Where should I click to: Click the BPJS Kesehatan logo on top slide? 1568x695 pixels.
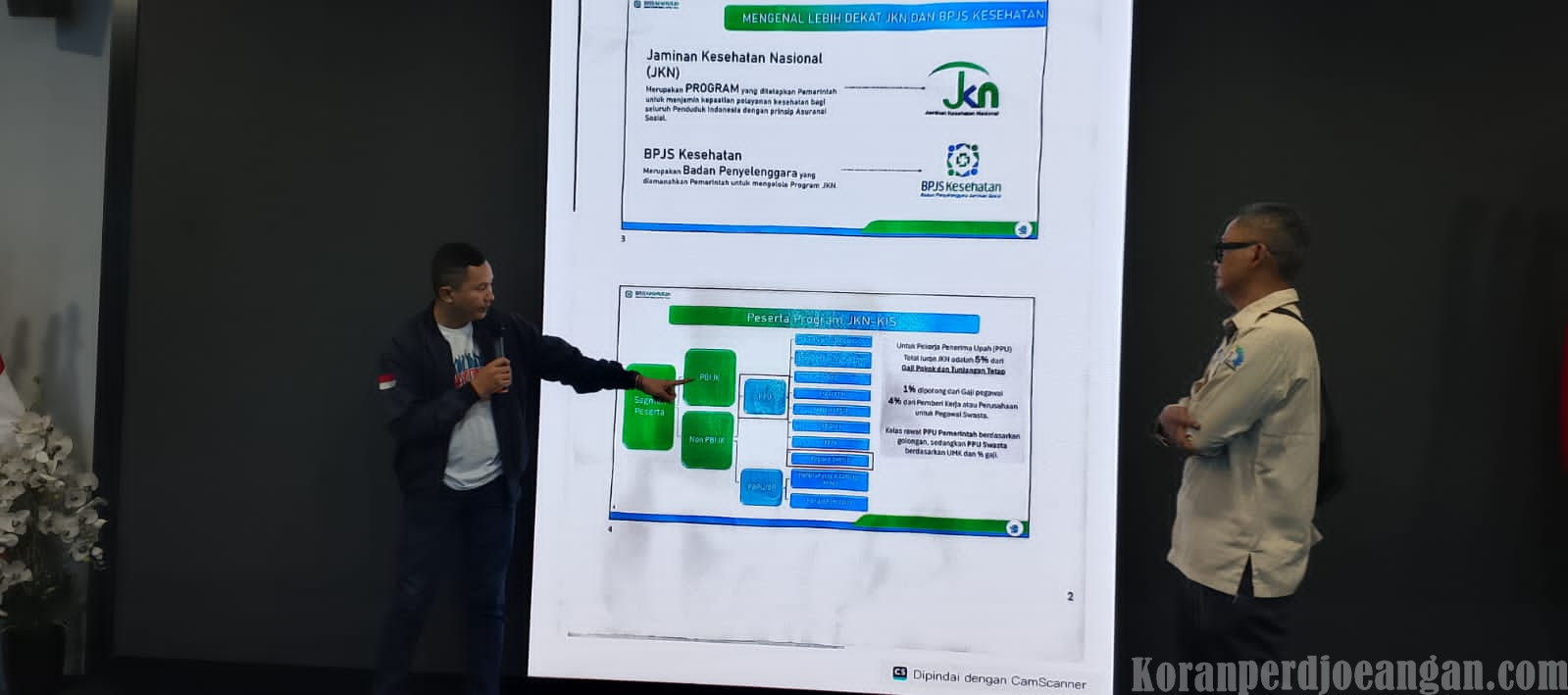point(961,171)
